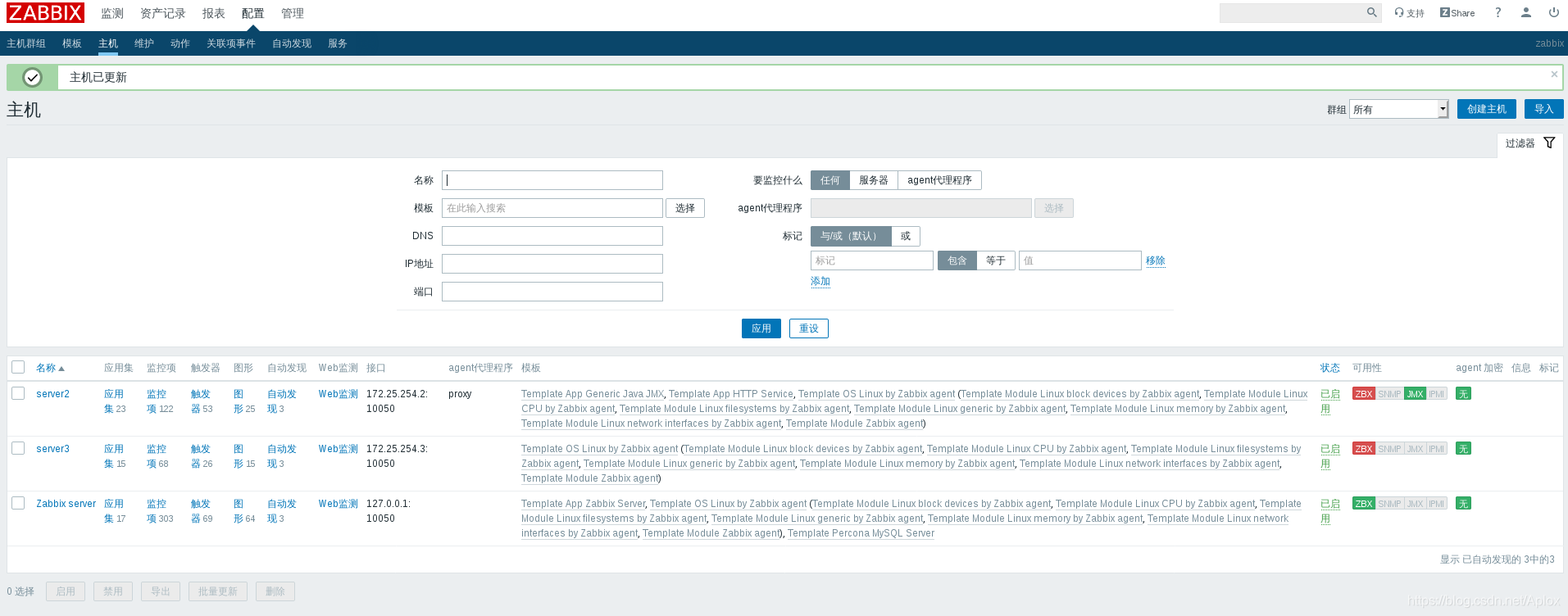Switch to 关联项事件 submenu
Viewport: 1568px width, 616px height.
coord(231,43)
